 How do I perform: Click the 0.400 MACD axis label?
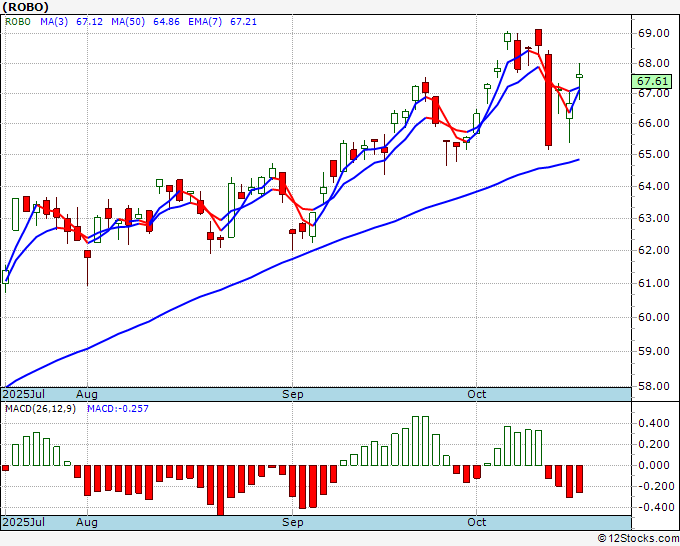[x=654, y=423]
